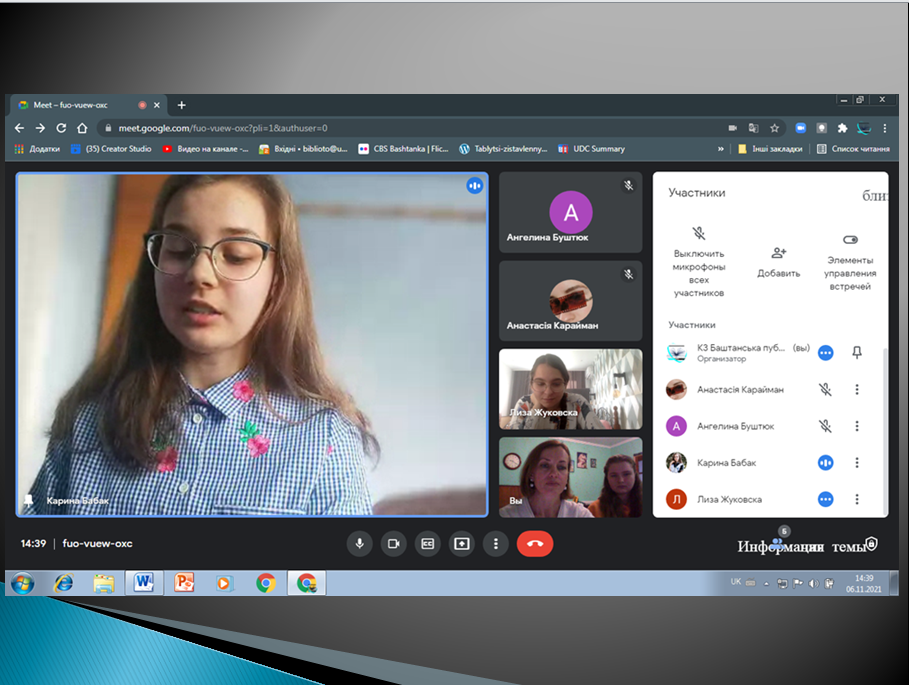Bookmark this page with the star icon

[x=774, y=128]
